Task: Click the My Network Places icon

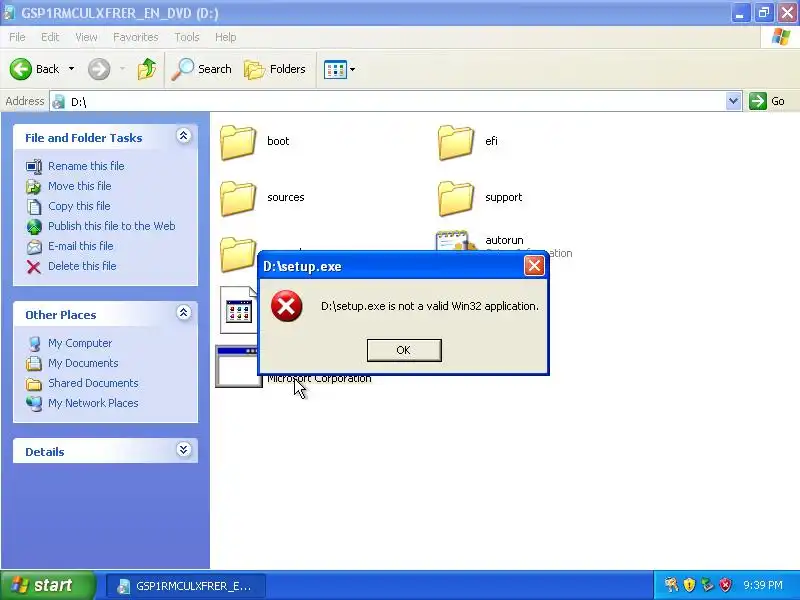Action: tap(34, 403)
